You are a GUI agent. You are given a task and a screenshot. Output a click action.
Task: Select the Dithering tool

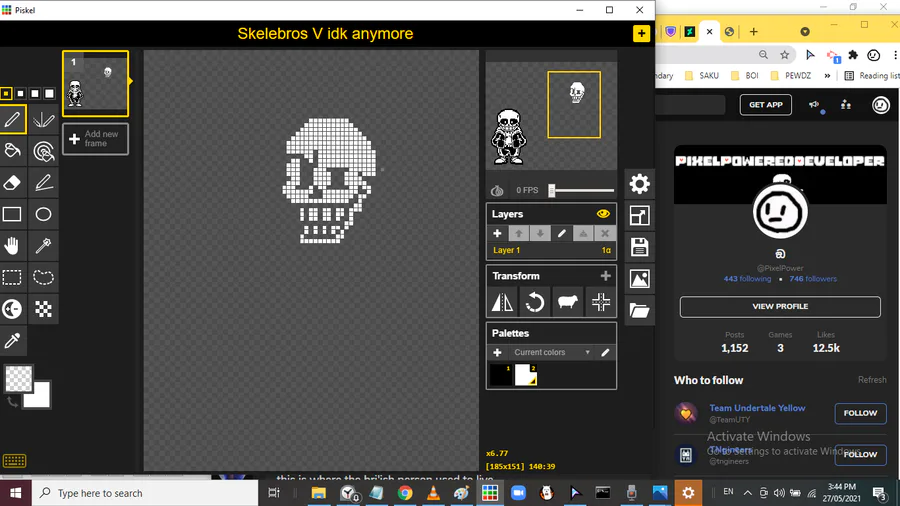click(44, 309)
